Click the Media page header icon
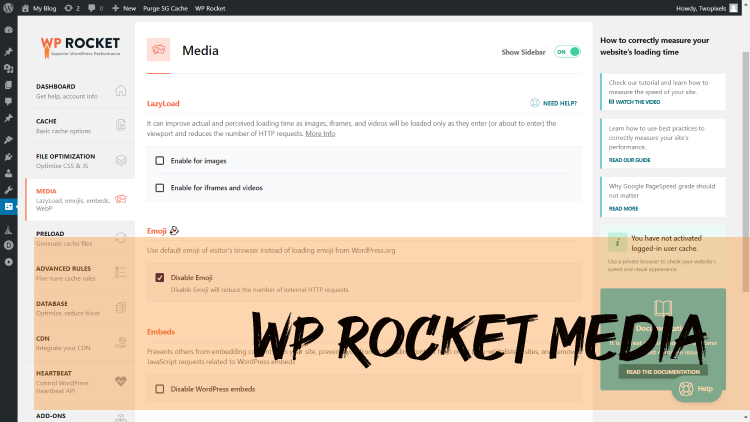750x422 pixels. (158, 50)
